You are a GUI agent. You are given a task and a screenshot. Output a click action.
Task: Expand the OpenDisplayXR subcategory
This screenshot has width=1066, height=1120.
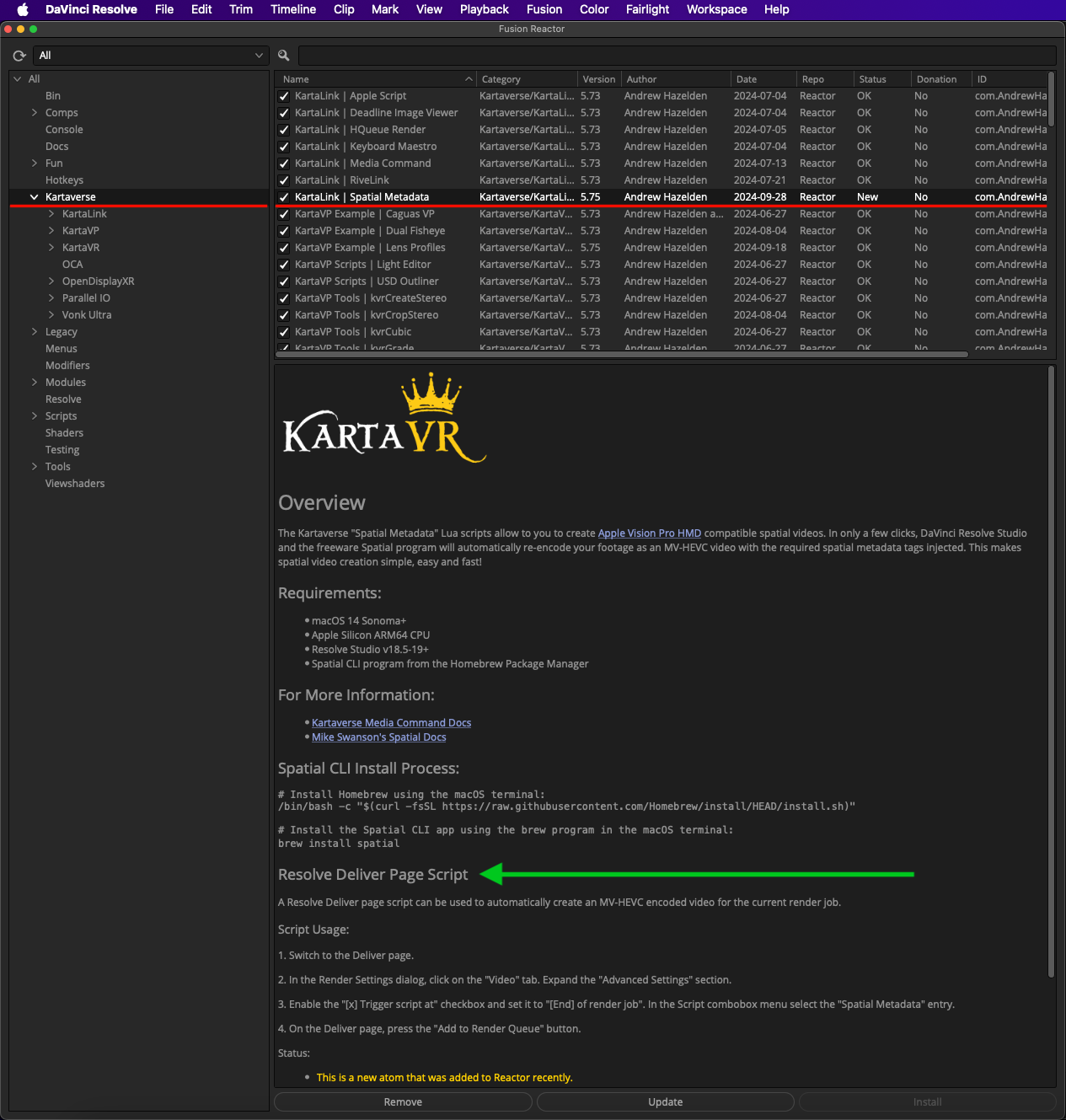[x=51, y=281]
